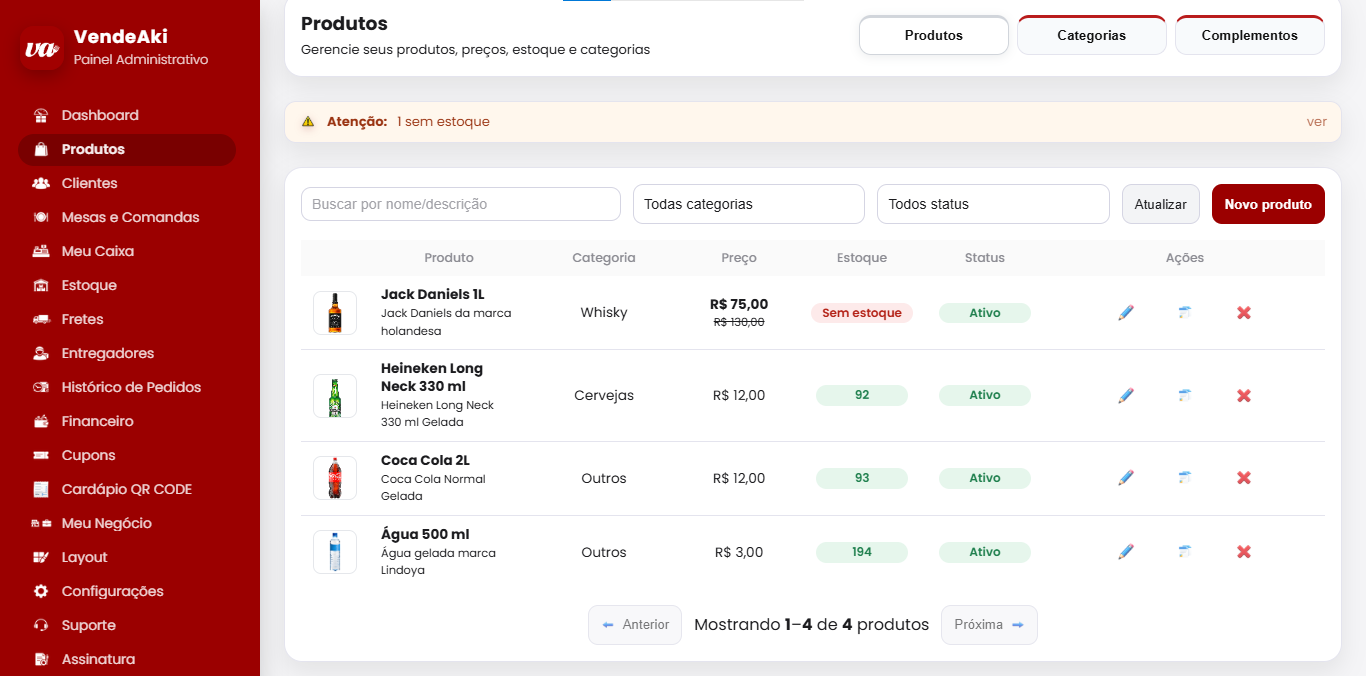1366x676 pixels.
Task: Click the ver link in stock warning
Action: pyautogui.click(x=1316, y=122)
